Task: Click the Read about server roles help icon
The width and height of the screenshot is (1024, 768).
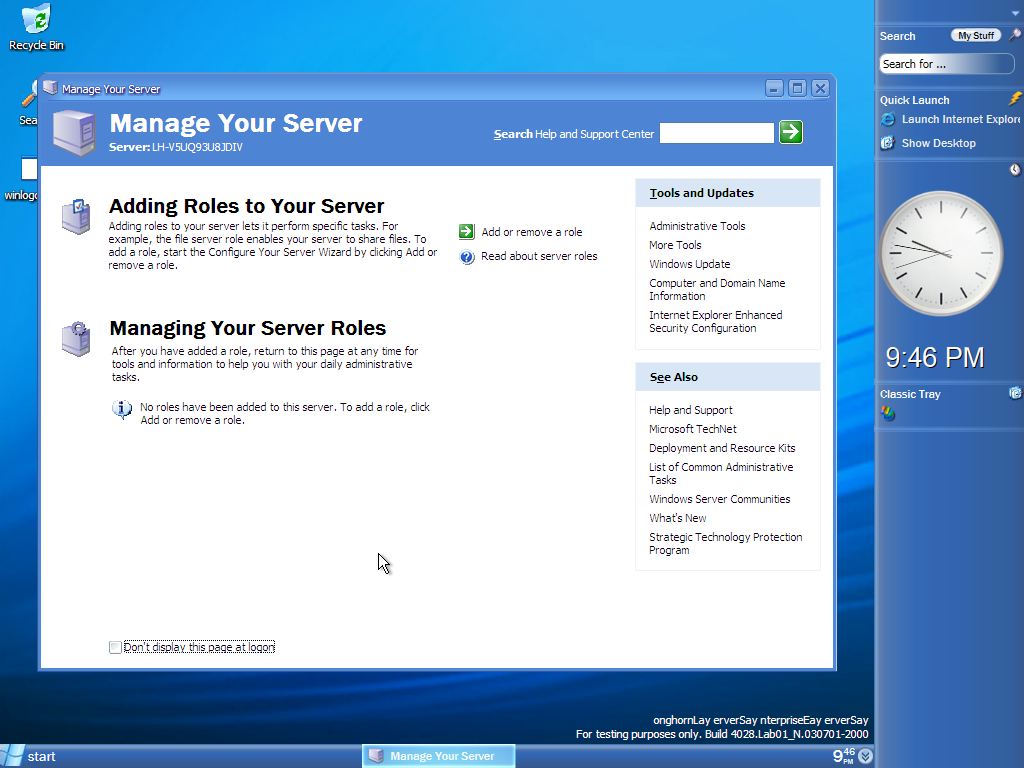Action: pos(466,257)
